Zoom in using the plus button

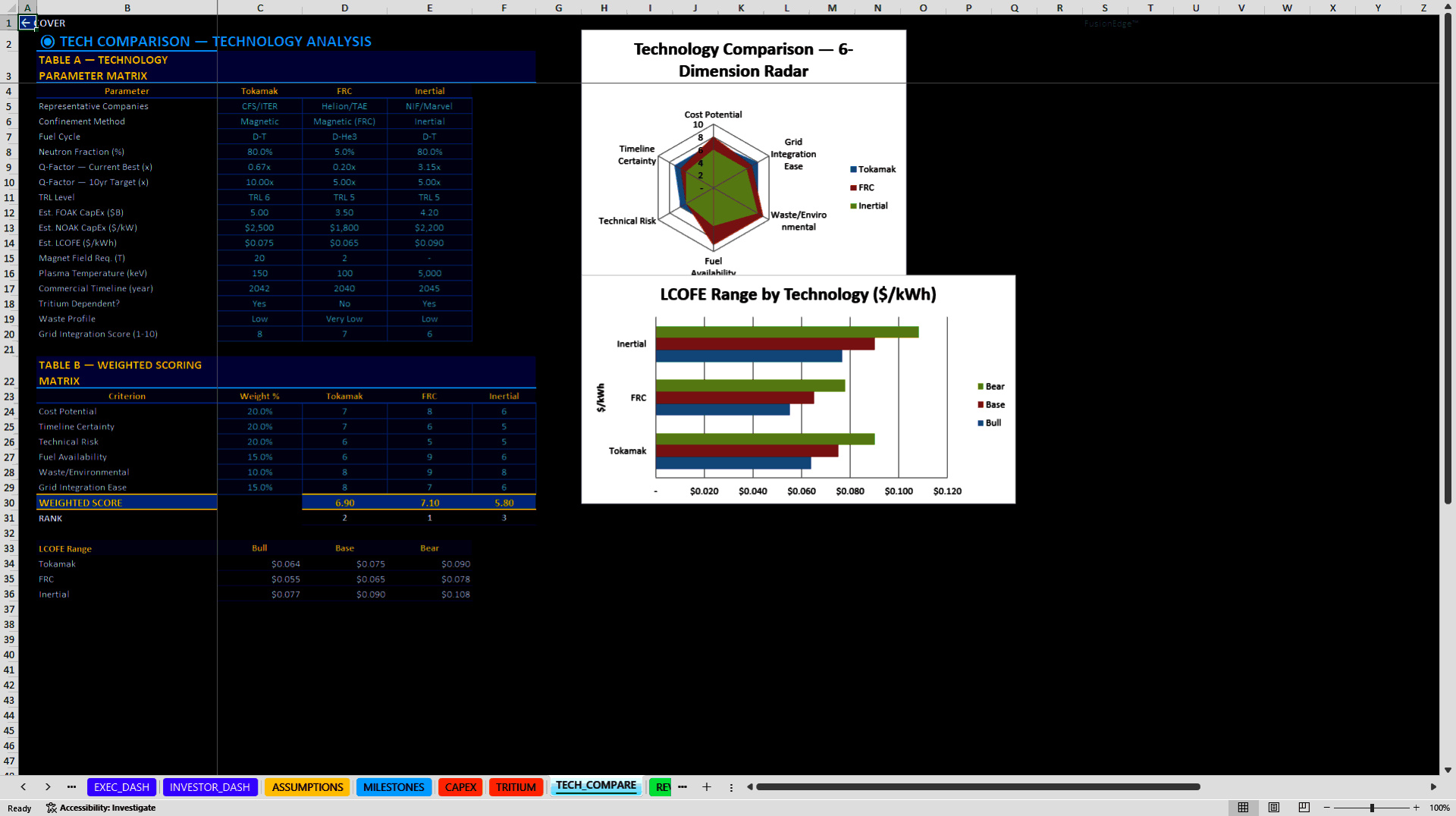(1416, 808)
